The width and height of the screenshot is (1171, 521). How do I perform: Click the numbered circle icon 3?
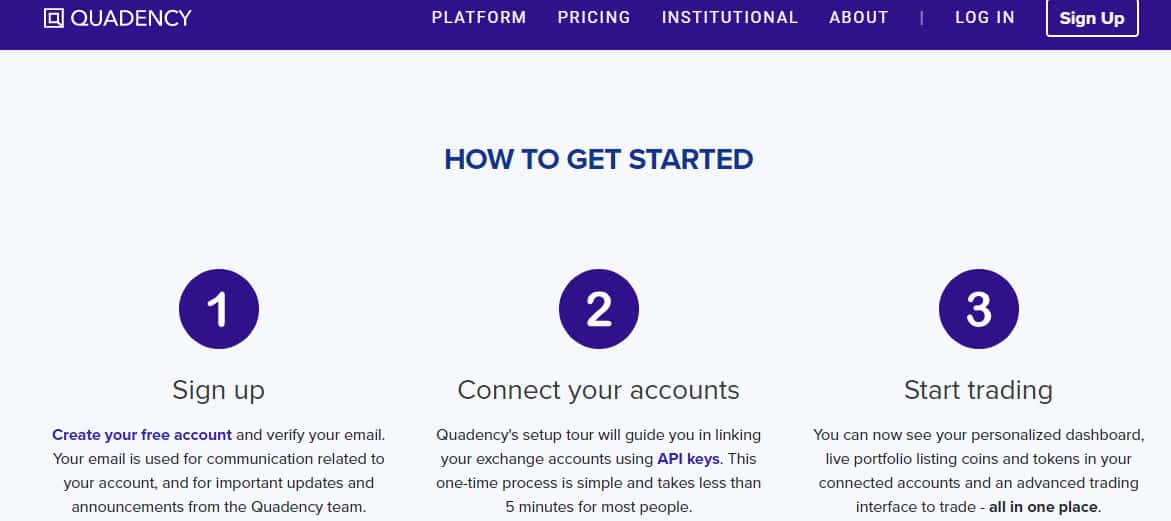tap(978, 310)
